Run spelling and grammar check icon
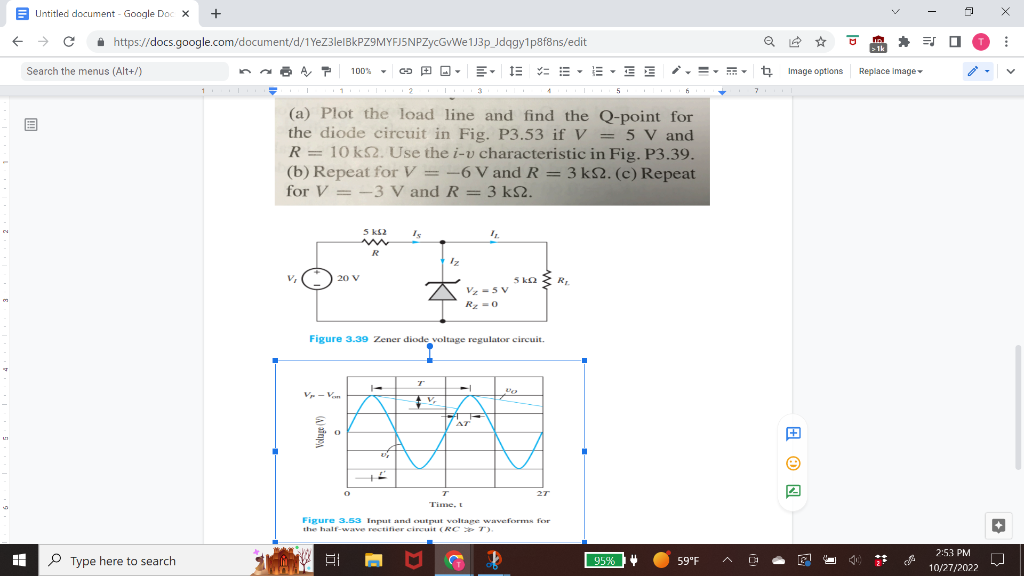The image size is (1024, 576). click(x=306, y=71)
